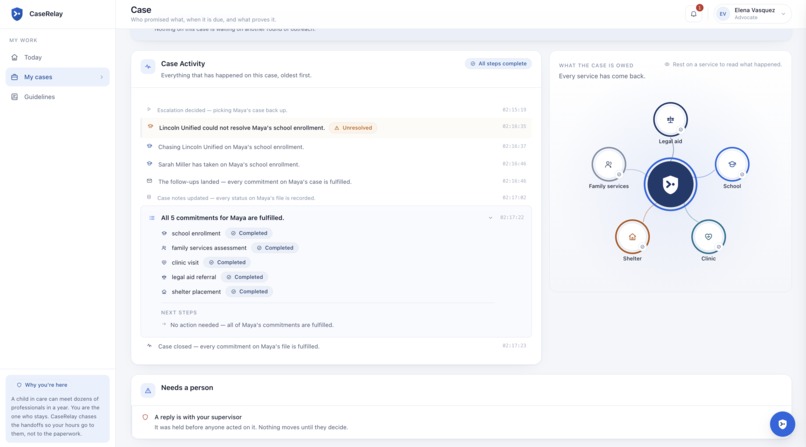The image size is (806, 447).
Task: Click Rest on a service hint text
Action: pos(727,65)
